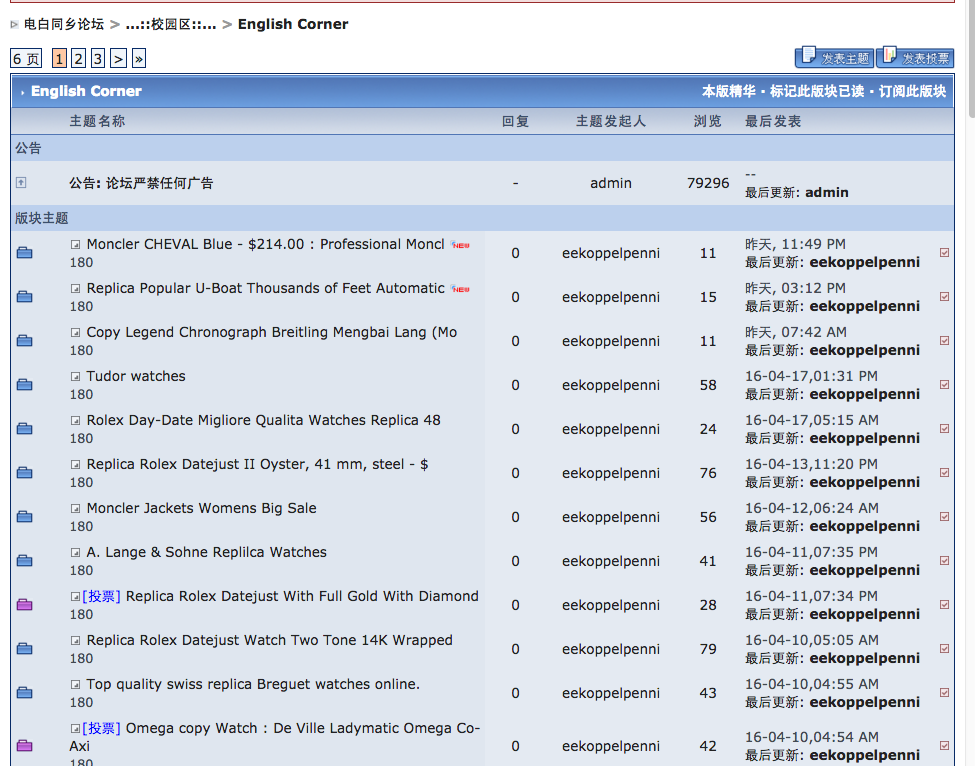The height and width of the screenshot is (766, 975).
Task: Open page 2 of the thread list
Action: click(x=78, y=59)
